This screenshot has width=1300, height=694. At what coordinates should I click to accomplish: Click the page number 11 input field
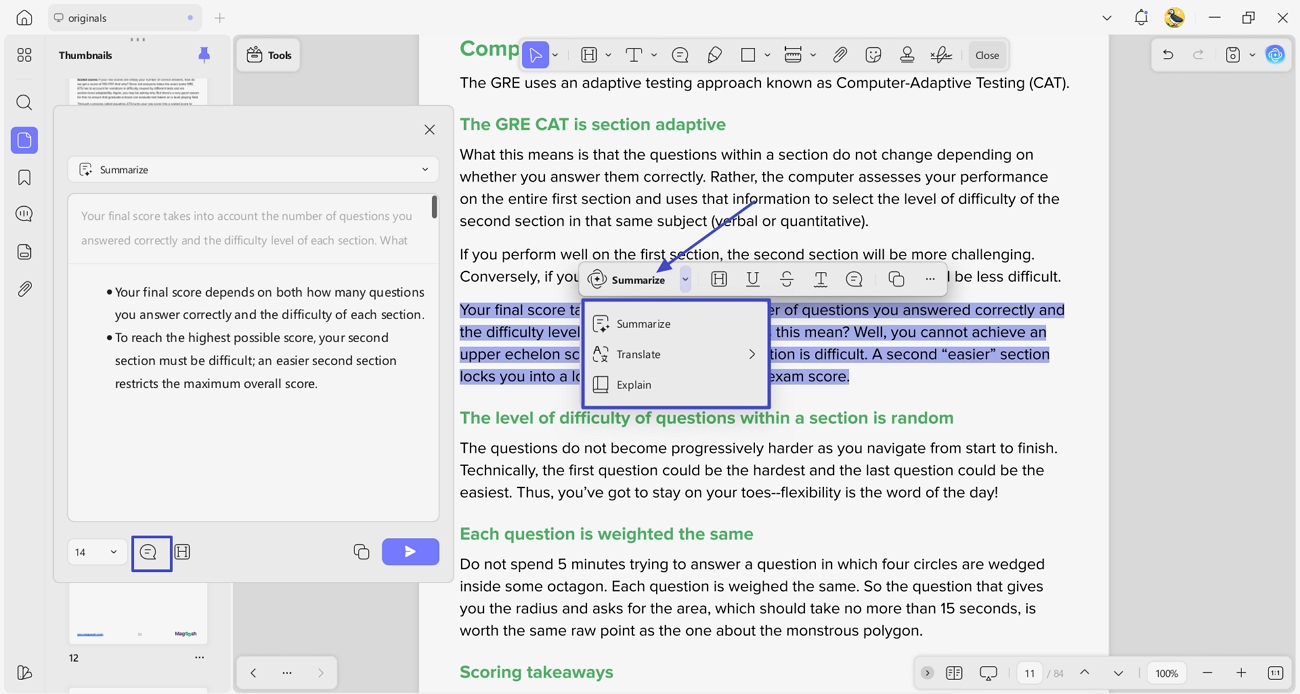click(1029, 673)
